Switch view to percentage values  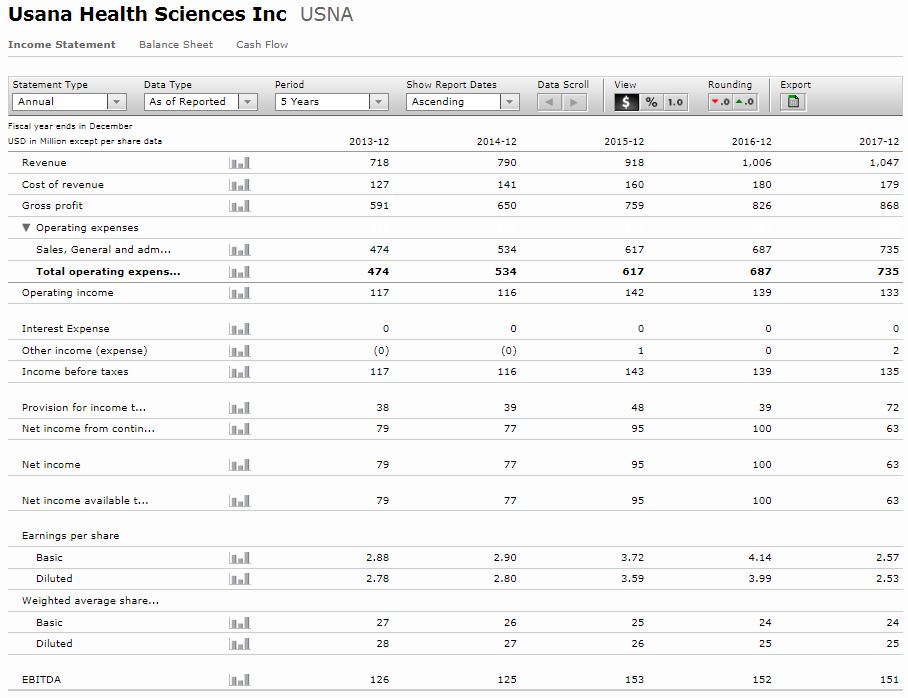(x=651, y=102)
